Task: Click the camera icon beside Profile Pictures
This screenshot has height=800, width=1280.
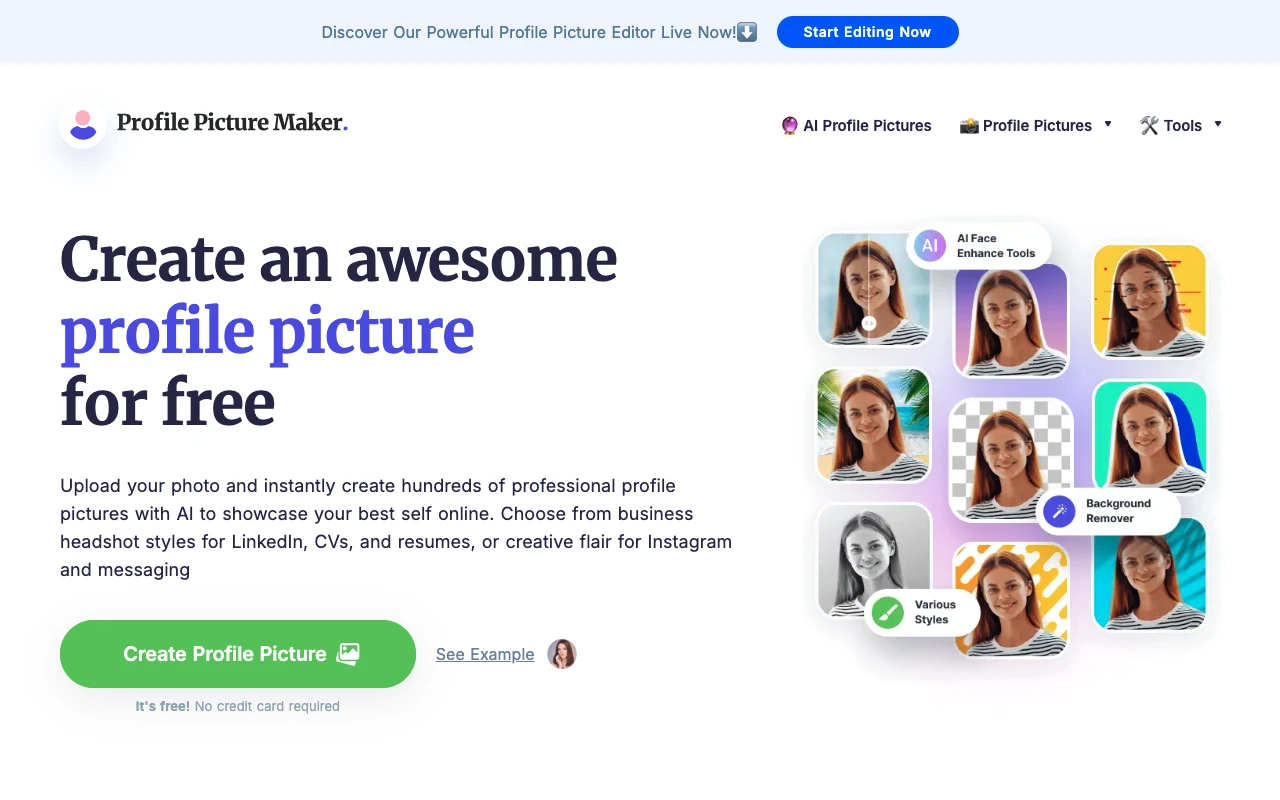Action: [968, 126]
